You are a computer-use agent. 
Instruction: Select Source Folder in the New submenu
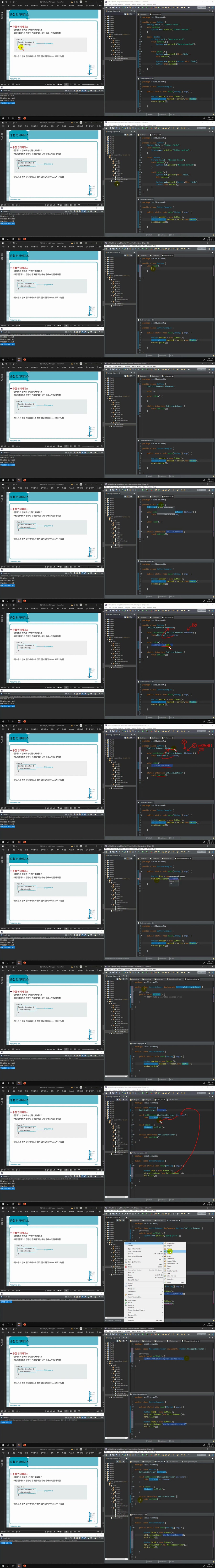[x=172, y=1261]
